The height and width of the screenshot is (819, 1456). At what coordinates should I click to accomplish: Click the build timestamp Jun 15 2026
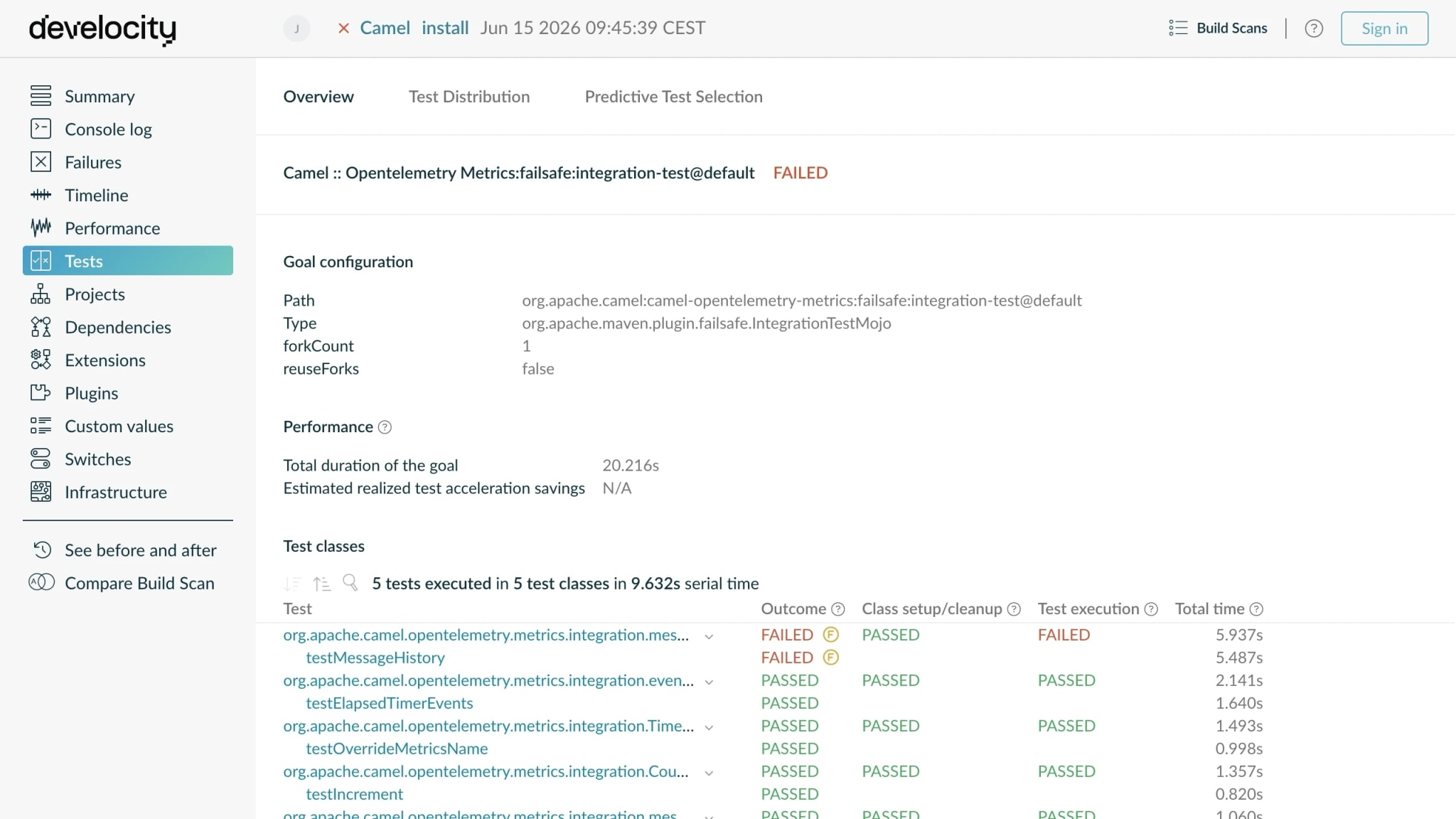click(x=593, y=28)
